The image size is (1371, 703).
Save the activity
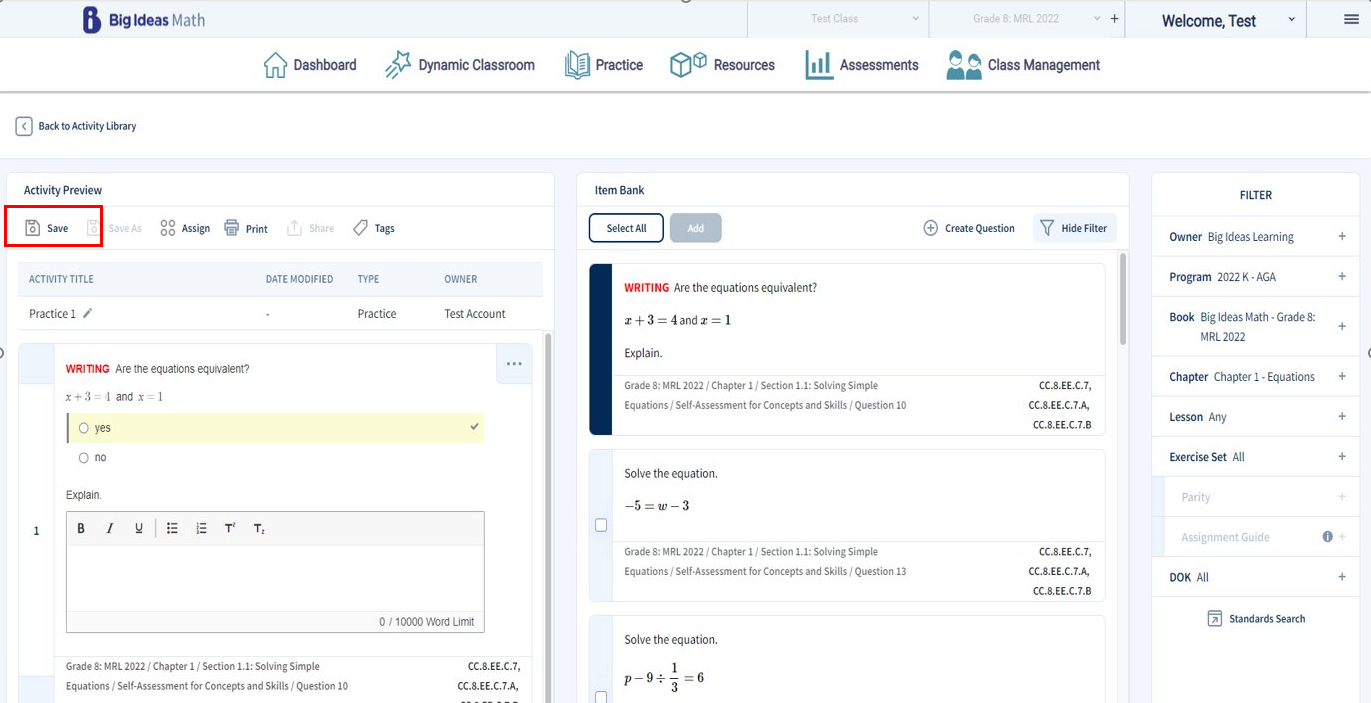click(x=47, y=228)
